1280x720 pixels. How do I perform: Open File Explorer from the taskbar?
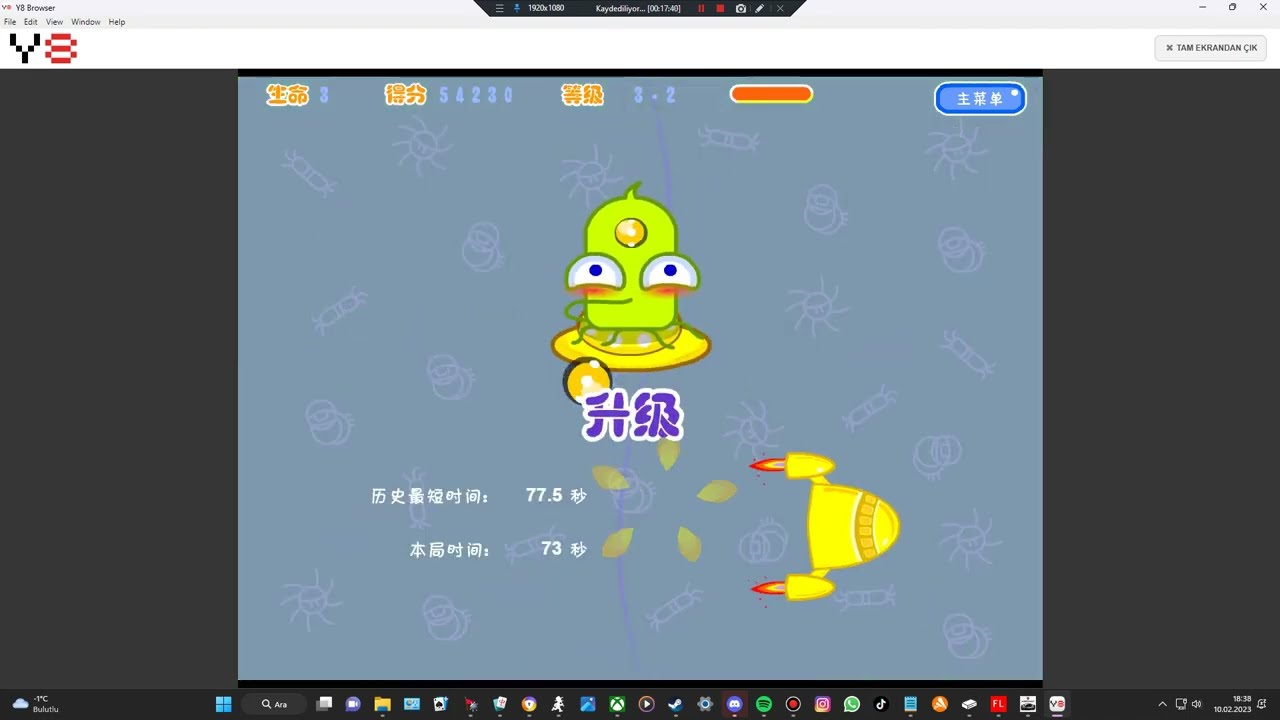tap(382, 704)
